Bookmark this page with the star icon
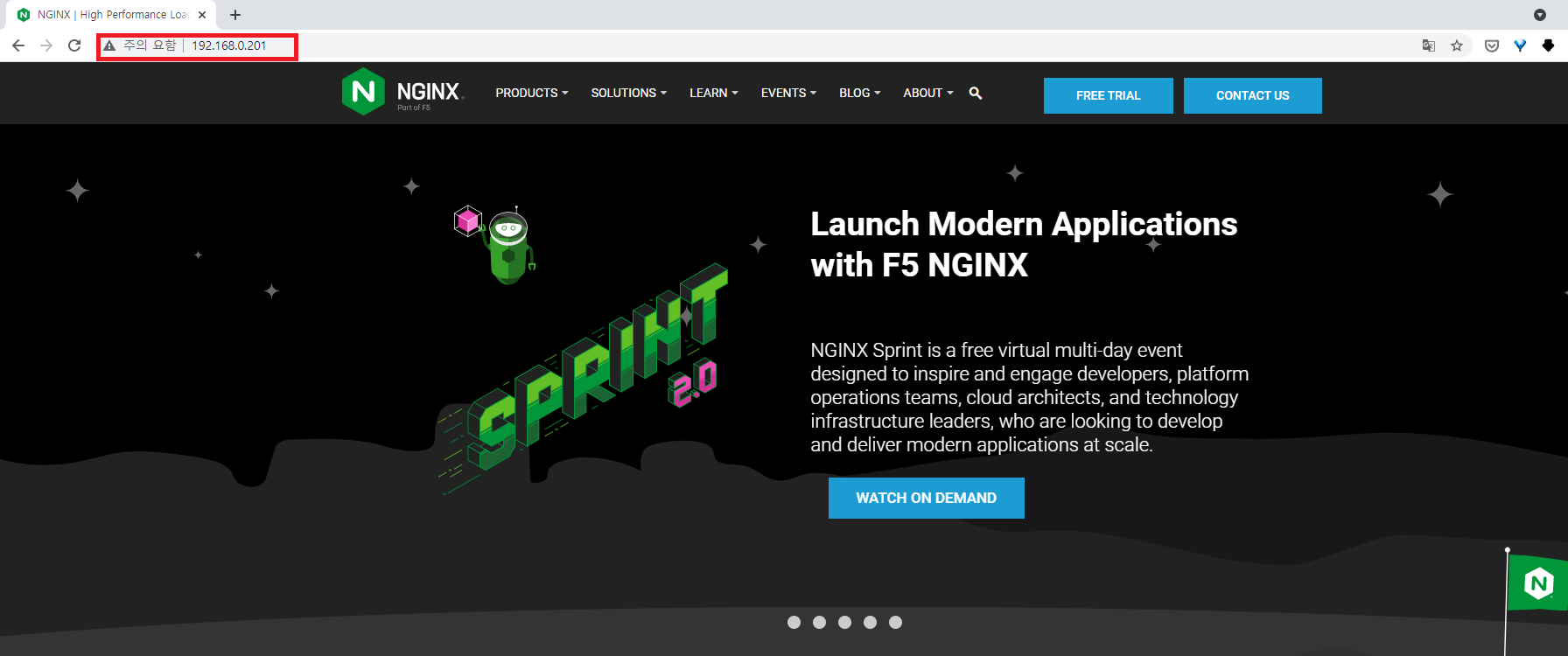1568x656 pixels. pyautogui.click(x=1457, y=45)
